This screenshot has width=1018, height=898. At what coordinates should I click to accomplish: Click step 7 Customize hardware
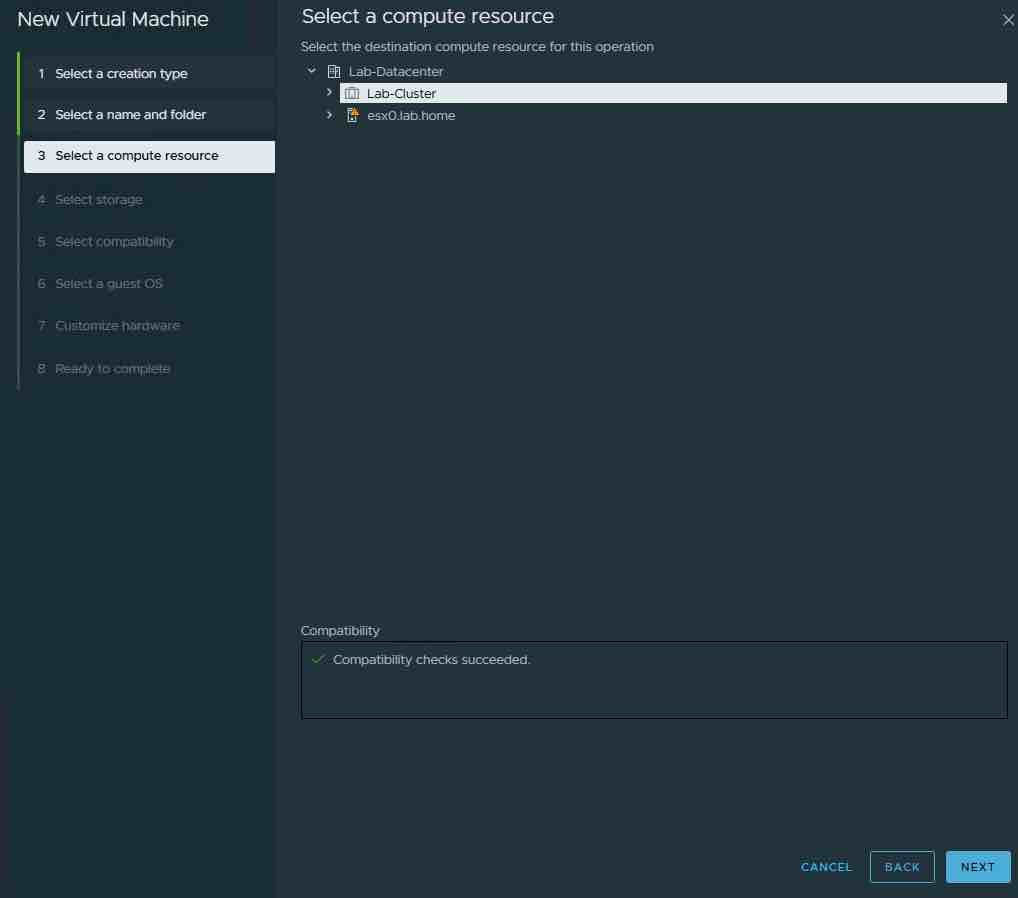pos(117,326)
